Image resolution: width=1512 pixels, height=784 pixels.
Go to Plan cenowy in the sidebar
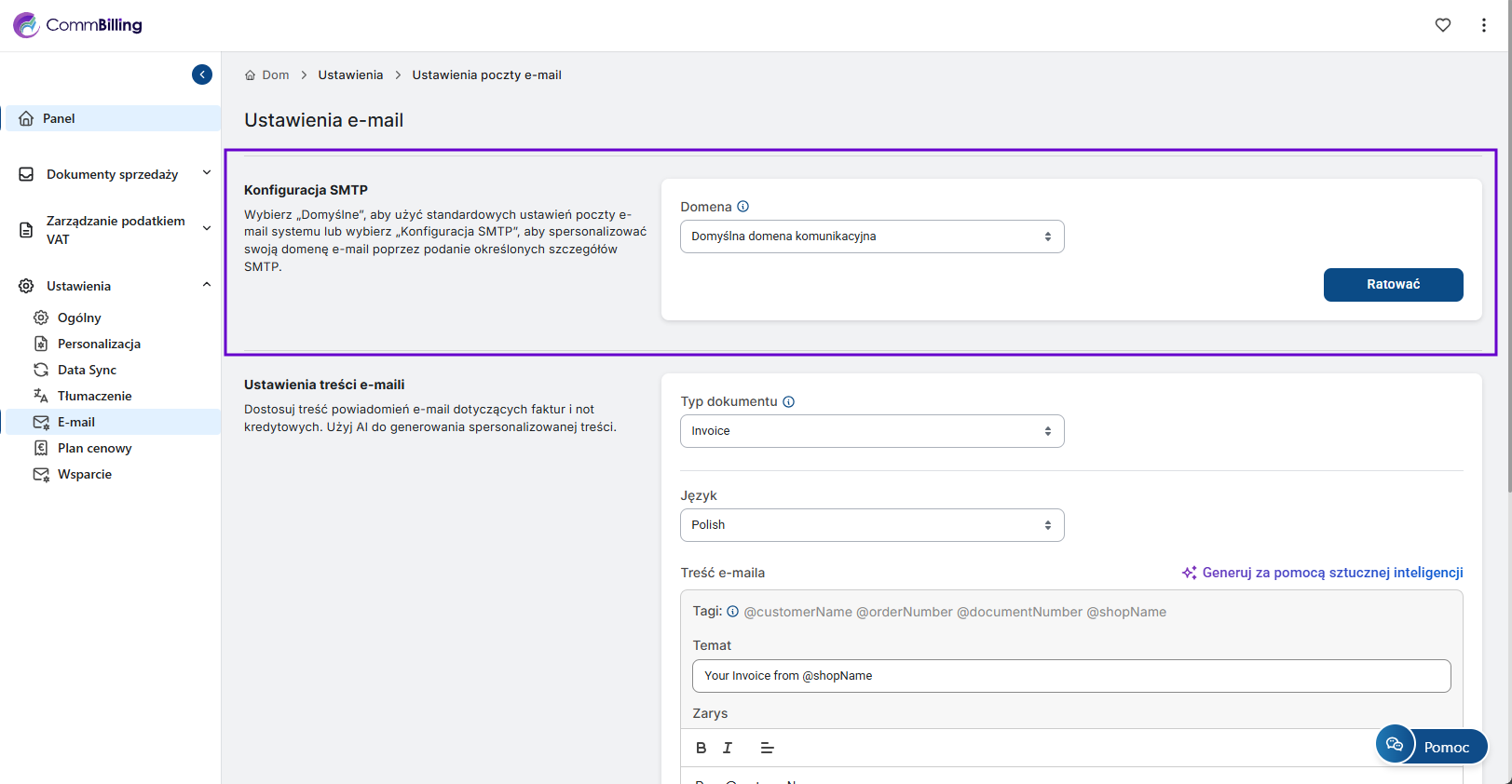coord(94,448)
